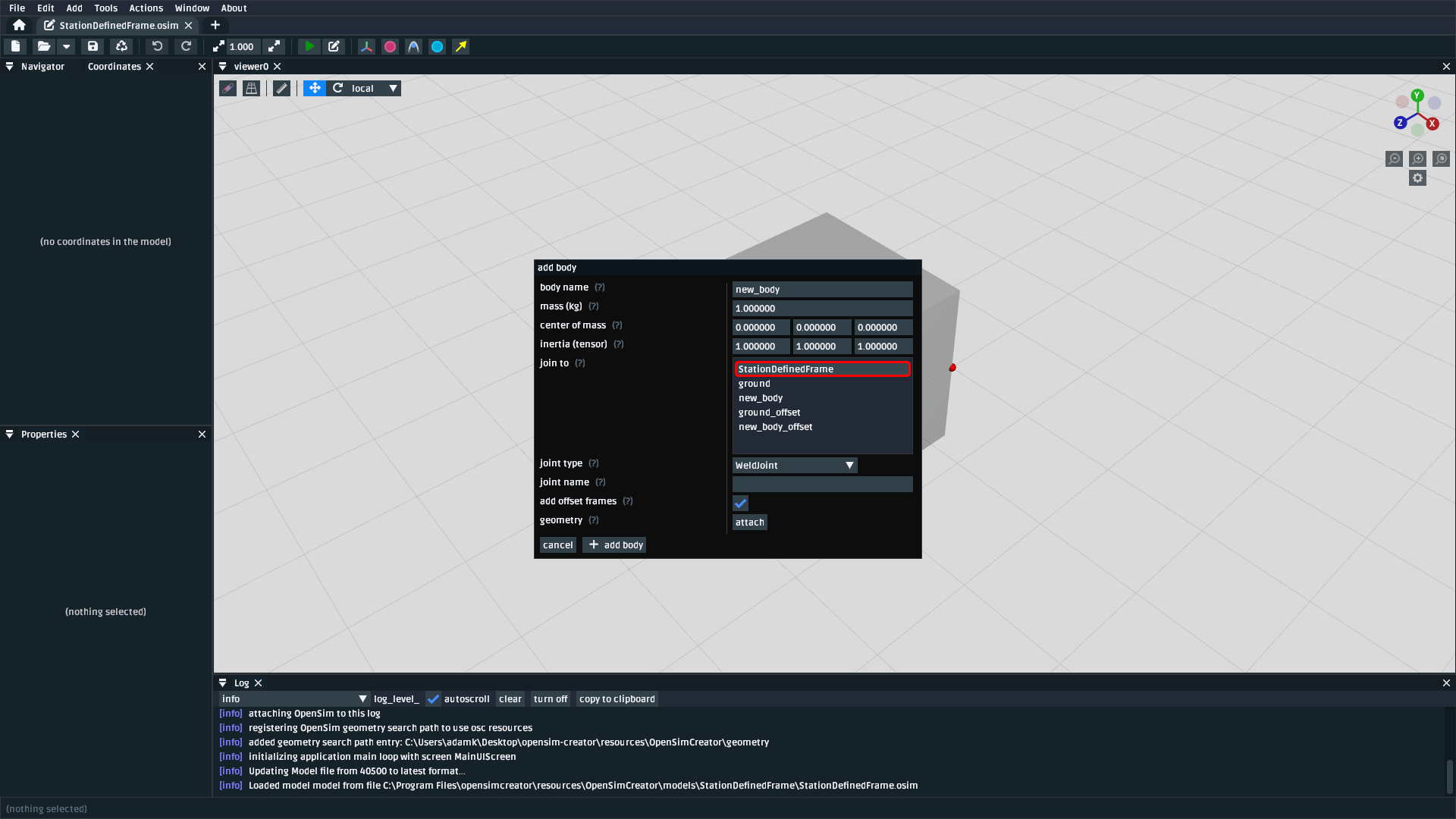Toggle the autoscroll checkbox in Log
This screenshot has width=1456, height=819.
click(x=433, y=699)
